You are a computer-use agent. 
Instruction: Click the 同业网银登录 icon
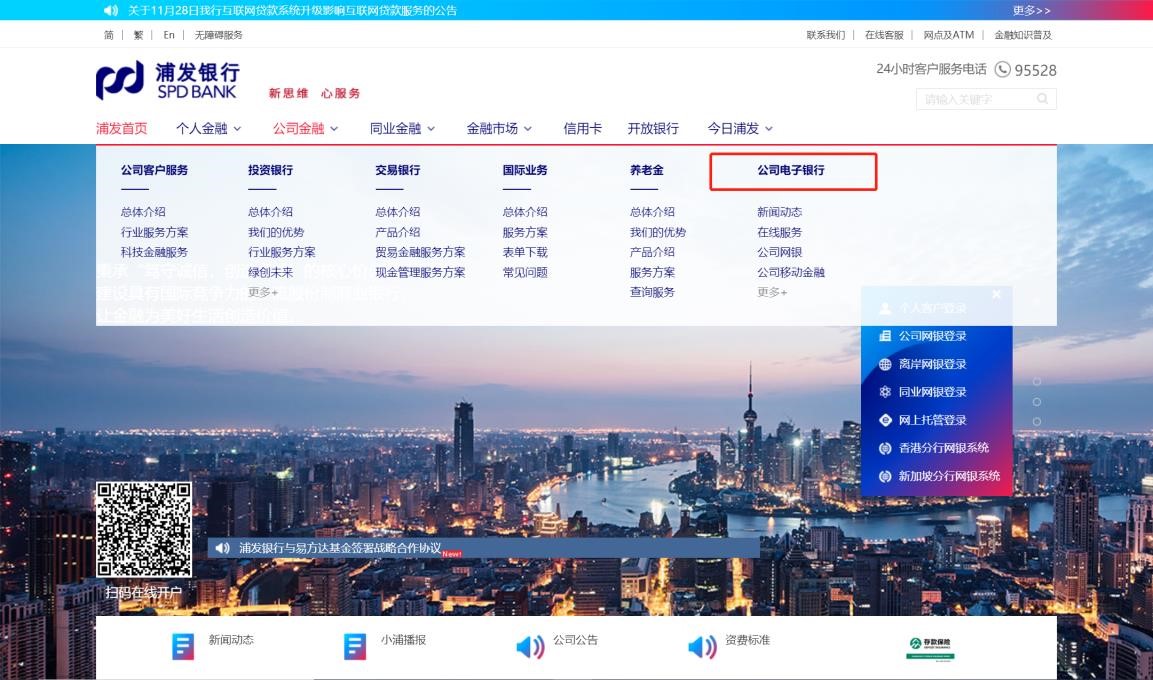[x=885, y=392]
